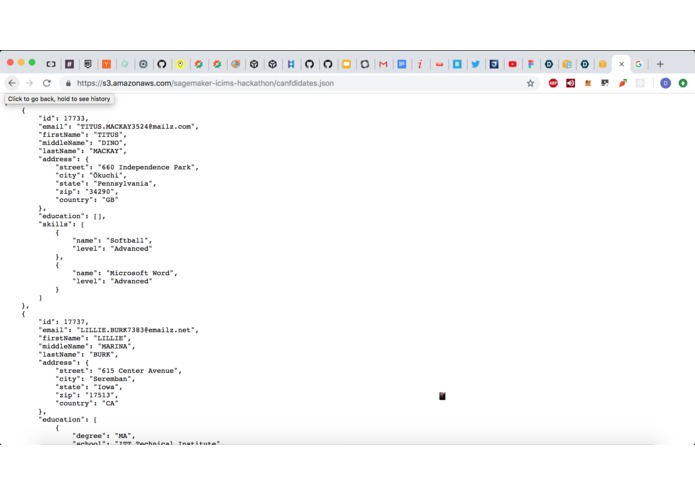Switch to the teal circle tab
Viewport: 695px width, 494px height.
[125, 64]
